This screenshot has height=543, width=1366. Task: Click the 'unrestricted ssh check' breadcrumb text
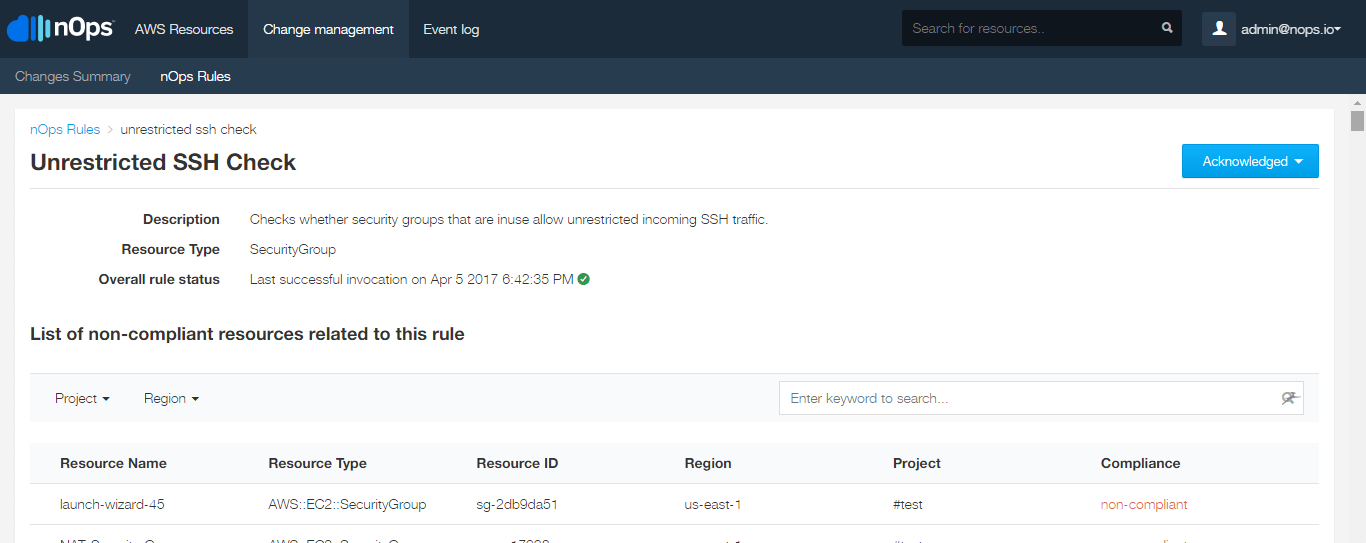(x=188, y=129)
